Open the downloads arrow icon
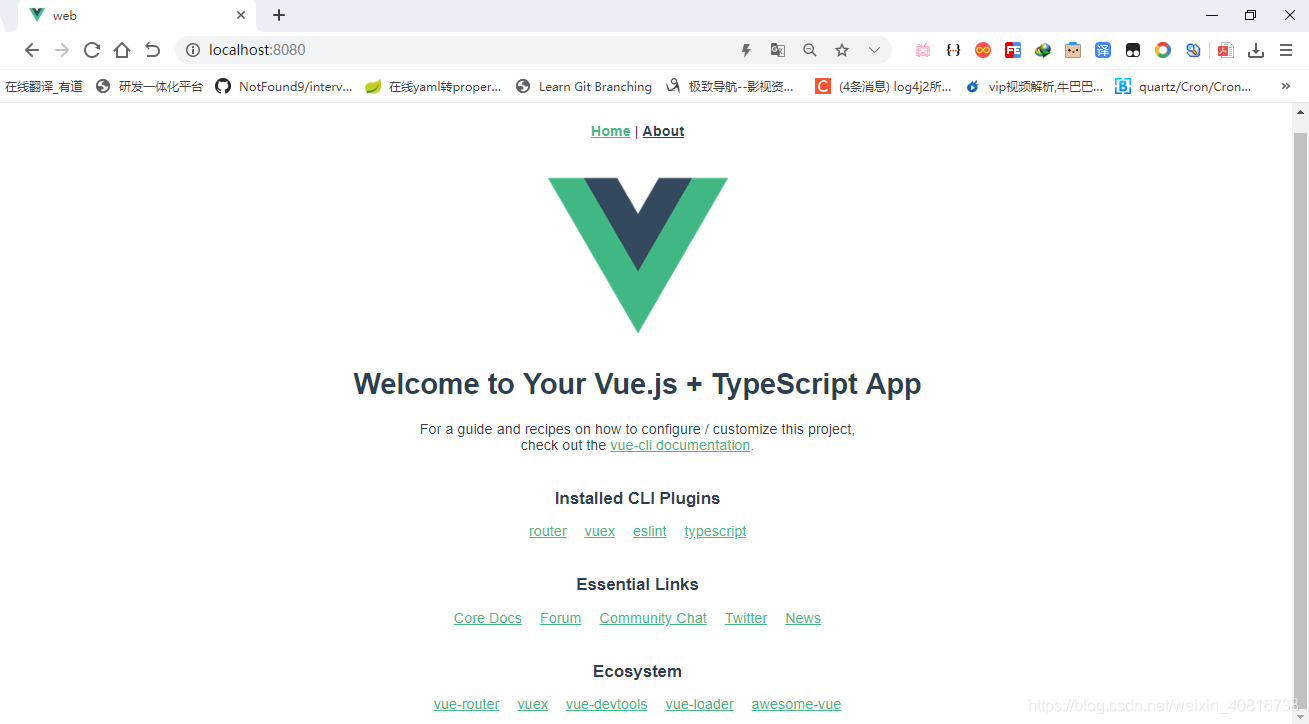The height and width of the screenshot is (724, 1309). [1257, 50]
